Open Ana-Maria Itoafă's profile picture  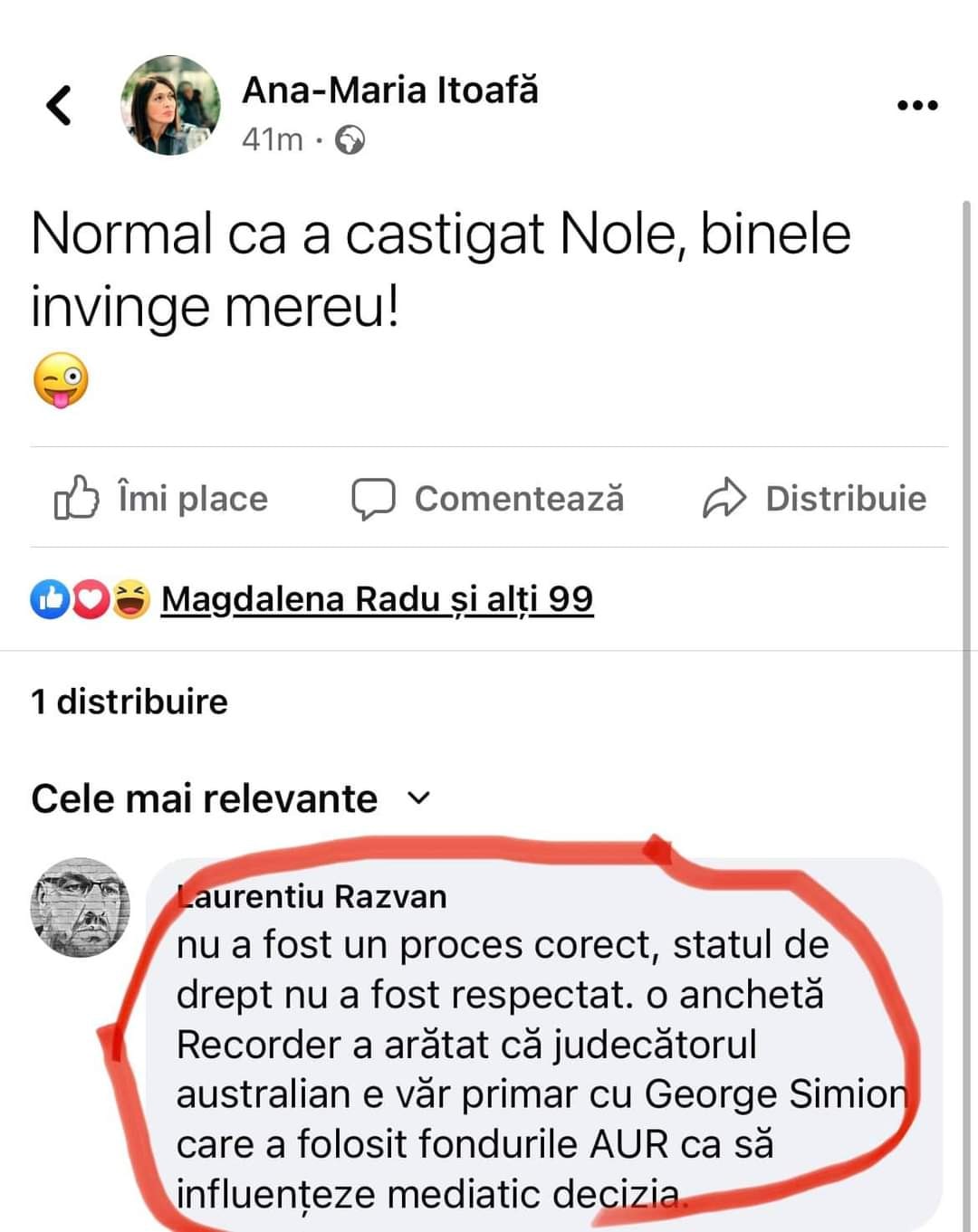point(171,105)
